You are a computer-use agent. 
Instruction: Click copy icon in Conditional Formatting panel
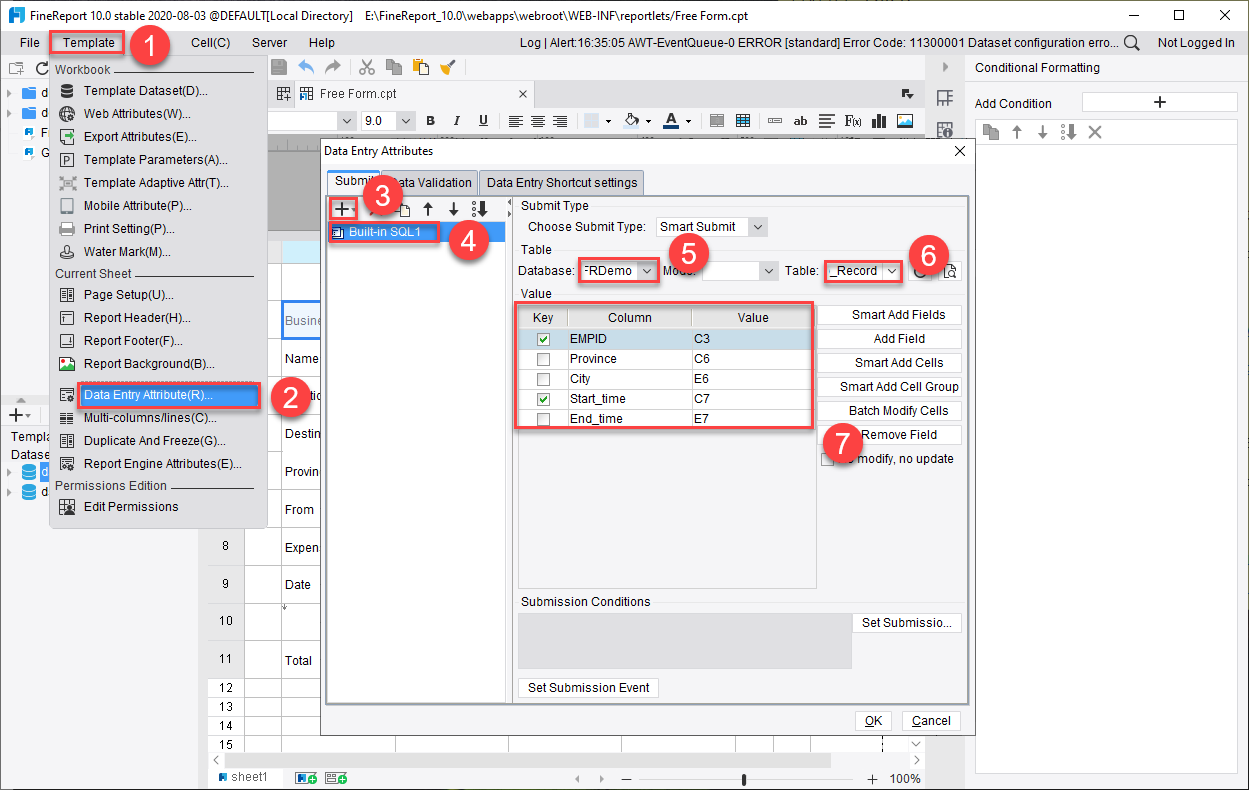tap(991, 132)
